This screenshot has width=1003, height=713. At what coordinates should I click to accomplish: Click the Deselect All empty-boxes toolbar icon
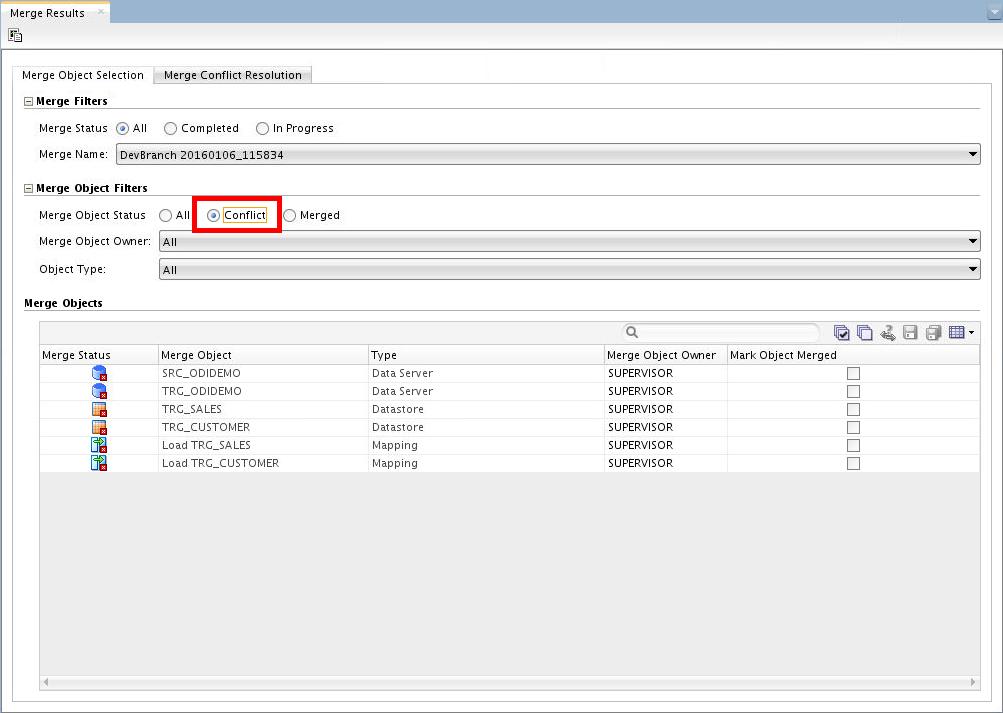click(x=865, y=333)
